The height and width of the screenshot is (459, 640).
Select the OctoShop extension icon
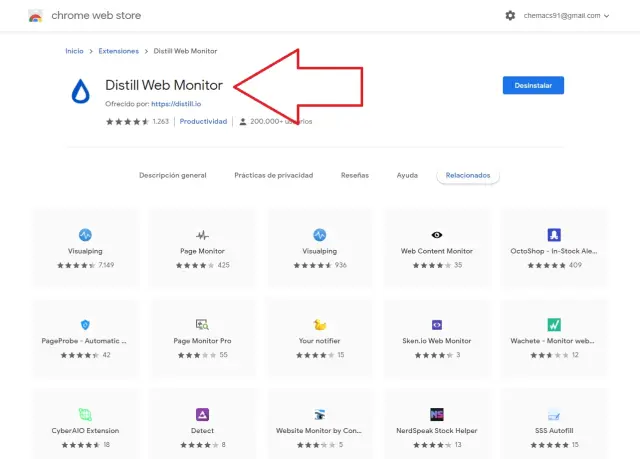pos(553,235)
